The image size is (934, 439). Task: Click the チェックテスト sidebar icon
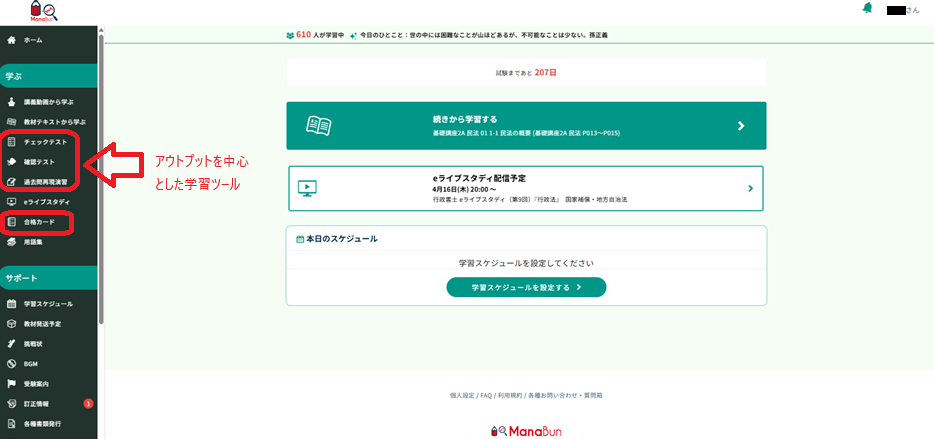(11, 142)
